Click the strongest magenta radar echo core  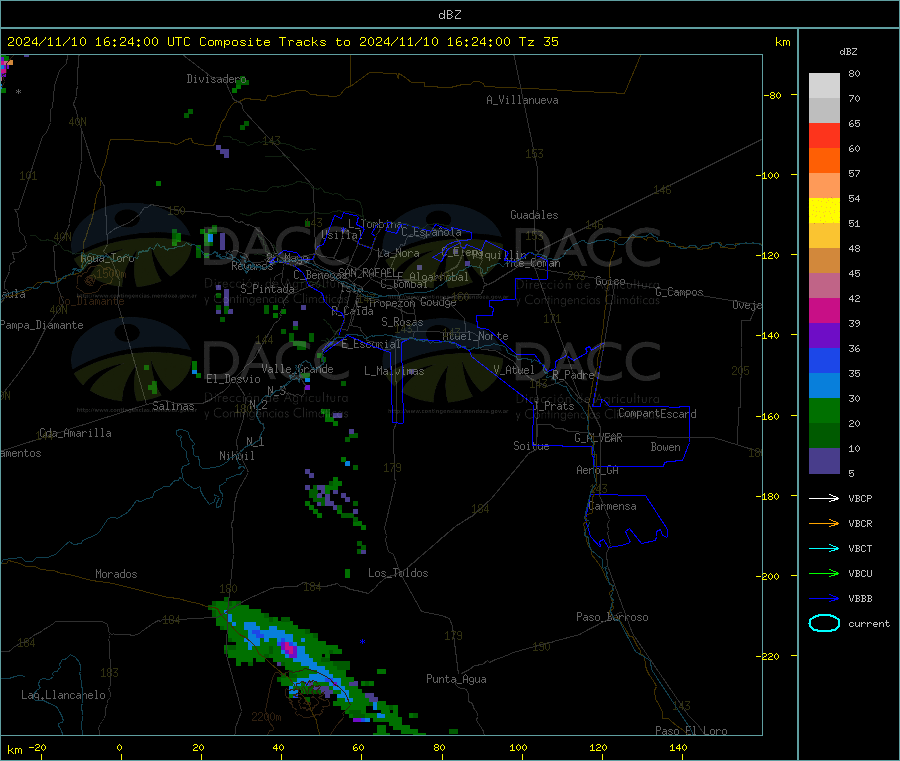pos(290,649)
